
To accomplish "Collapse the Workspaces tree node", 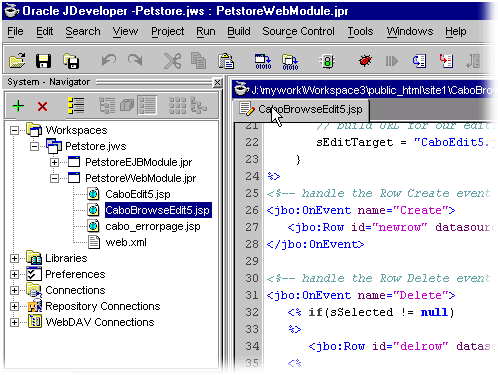I will [14, 130].
